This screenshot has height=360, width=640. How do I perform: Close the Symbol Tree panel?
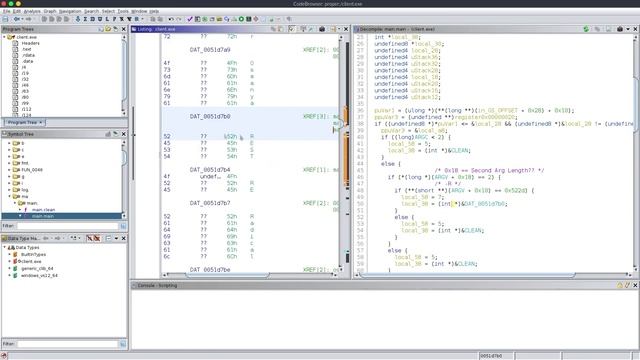point(124,134)
